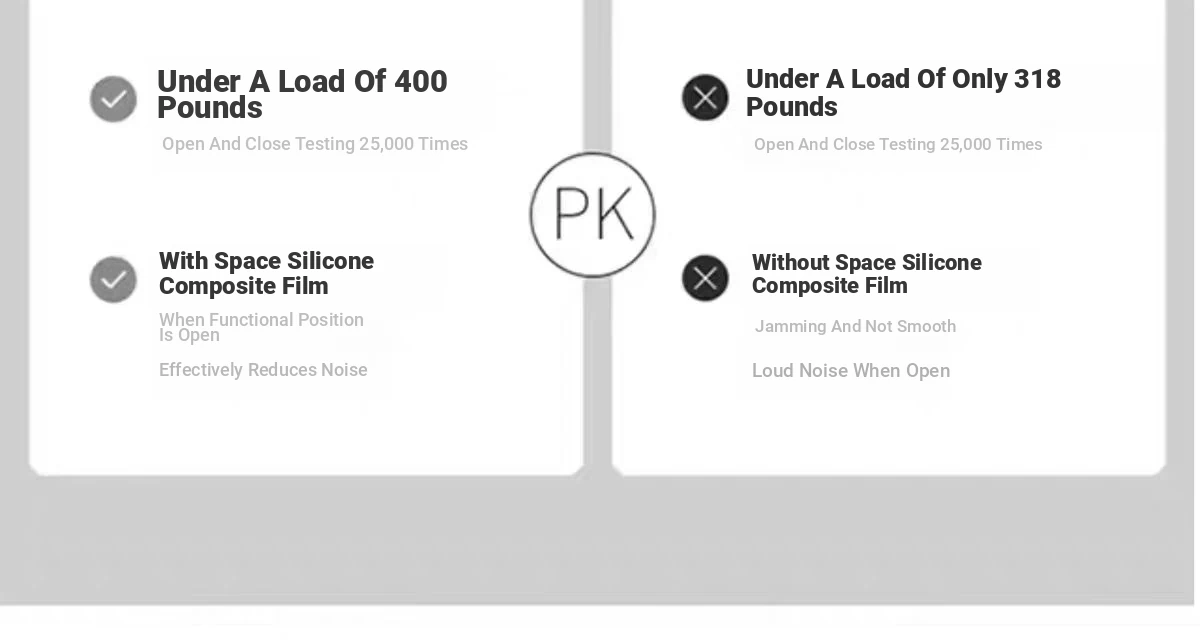Click the circular PK versus badge

pos(593,214)
